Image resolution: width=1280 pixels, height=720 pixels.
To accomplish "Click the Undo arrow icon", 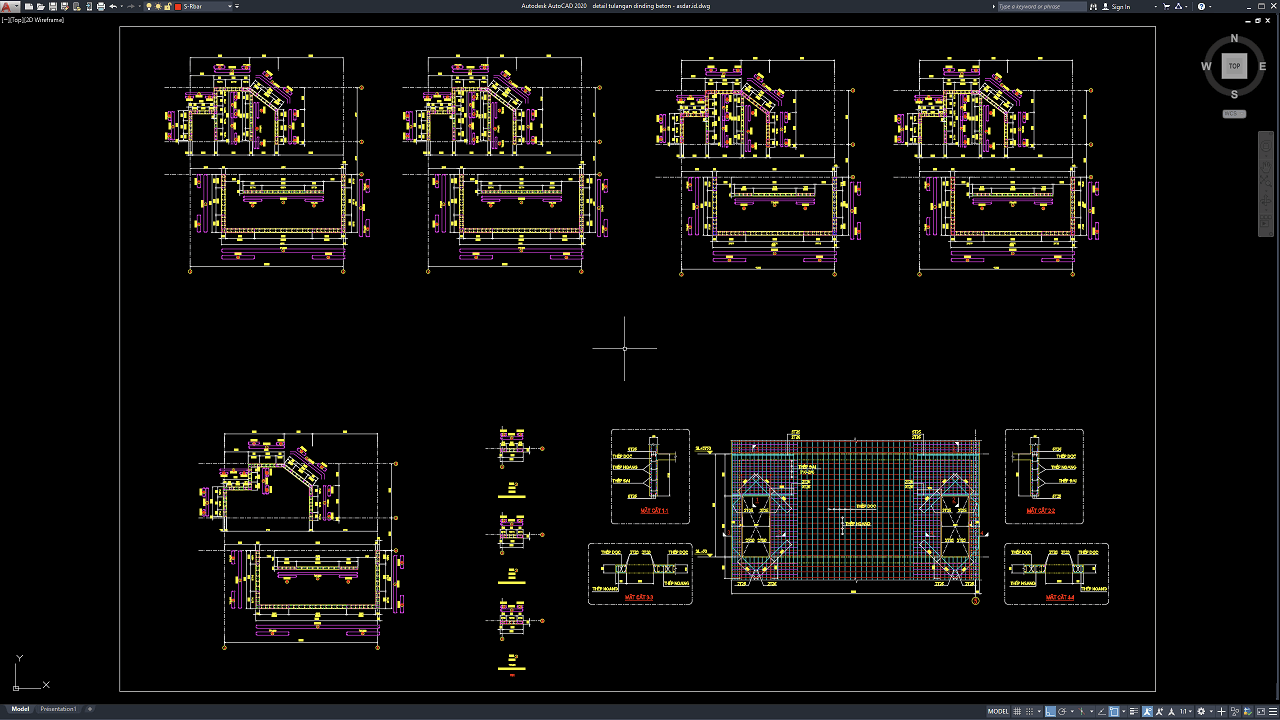I will [x=113, y=6].
